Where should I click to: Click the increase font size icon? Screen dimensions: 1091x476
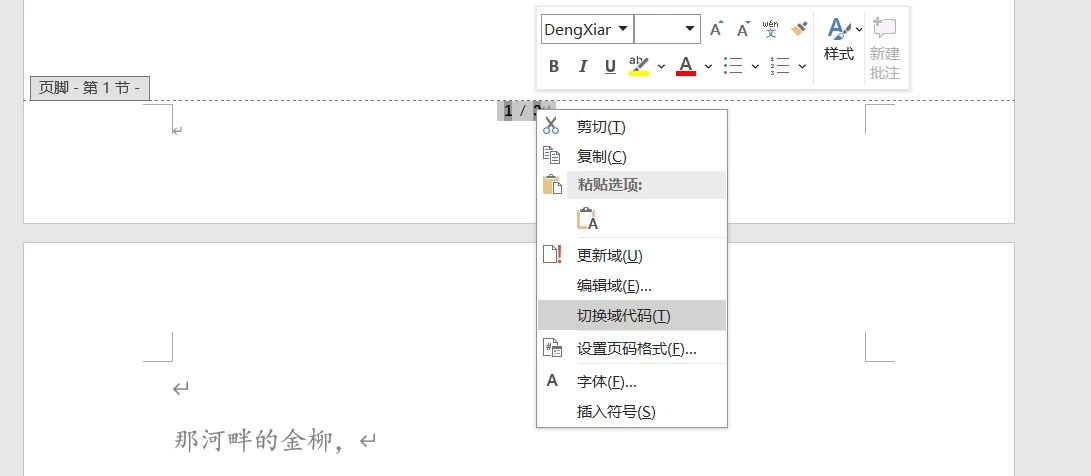tap(717, 29)
